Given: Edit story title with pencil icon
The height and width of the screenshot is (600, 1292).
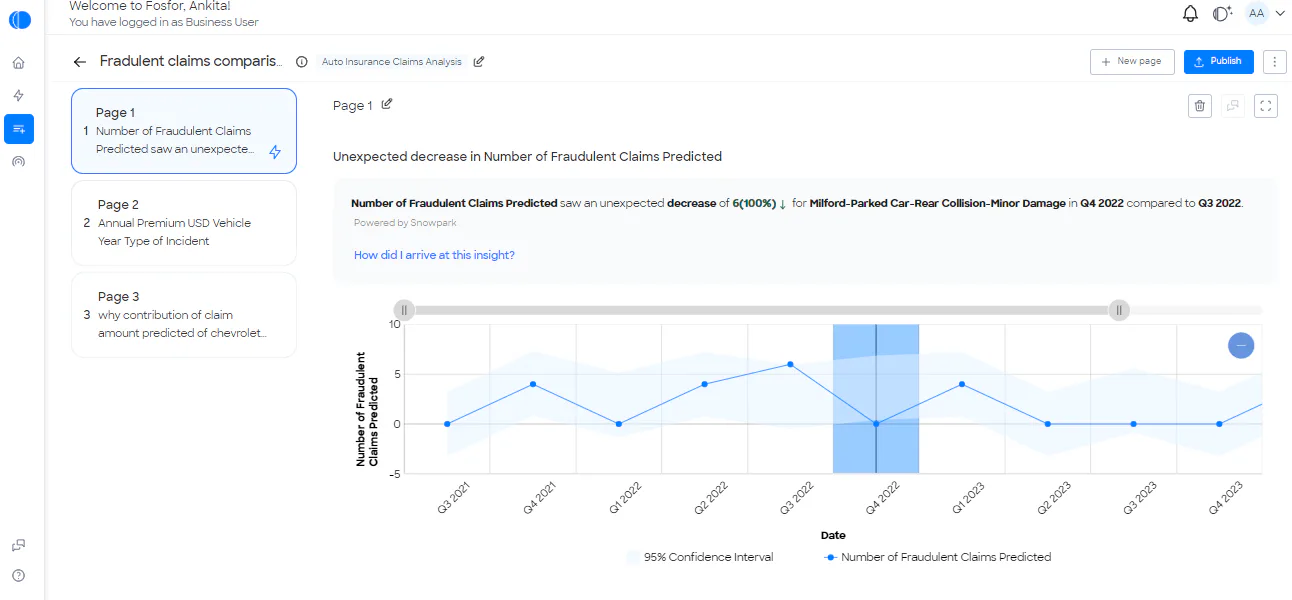Looking at the screenshot, I should click(479, 62).
